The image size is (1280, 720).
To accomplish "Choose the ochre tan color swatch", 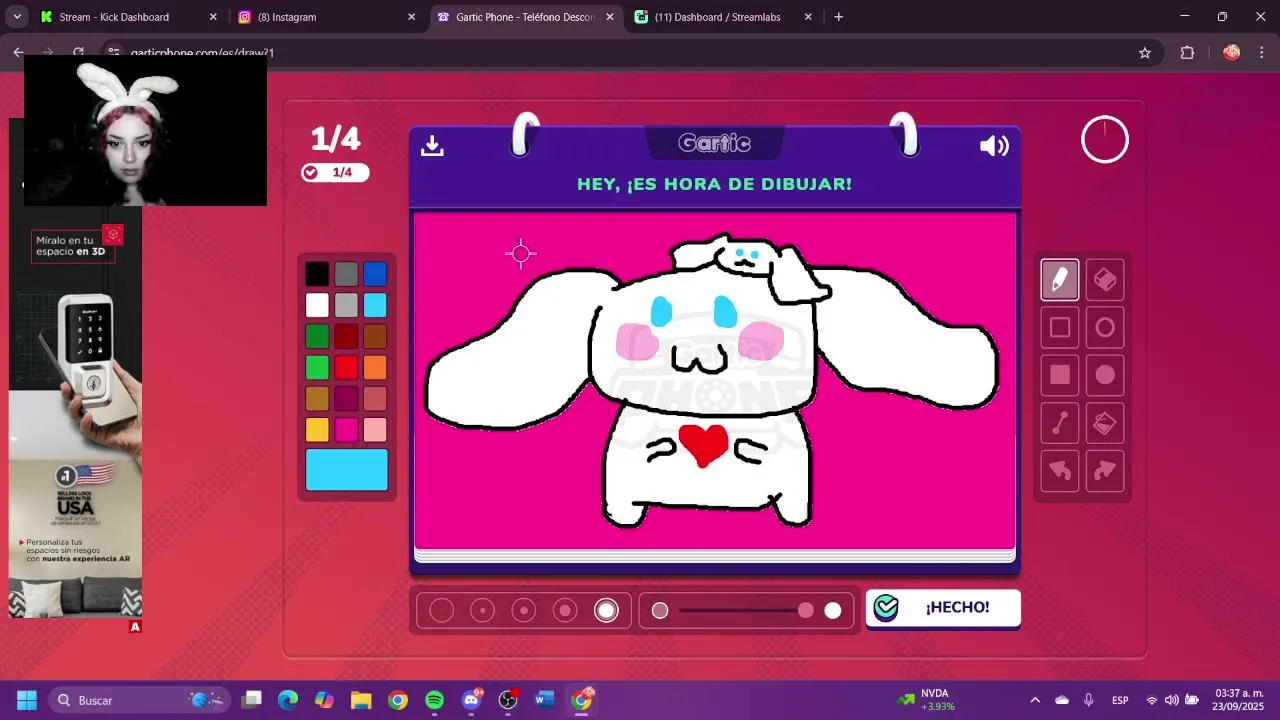I will pyautogui.click(x=317, y=398).
